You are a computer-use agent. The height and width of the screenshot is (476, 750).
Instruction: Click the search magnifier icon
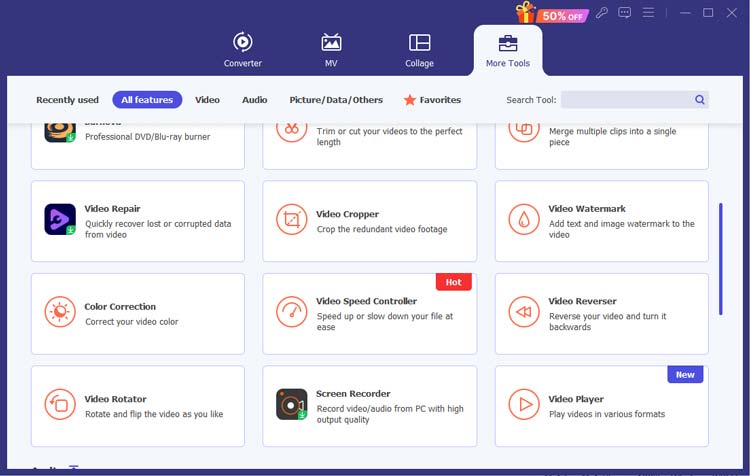coord(700,100)
